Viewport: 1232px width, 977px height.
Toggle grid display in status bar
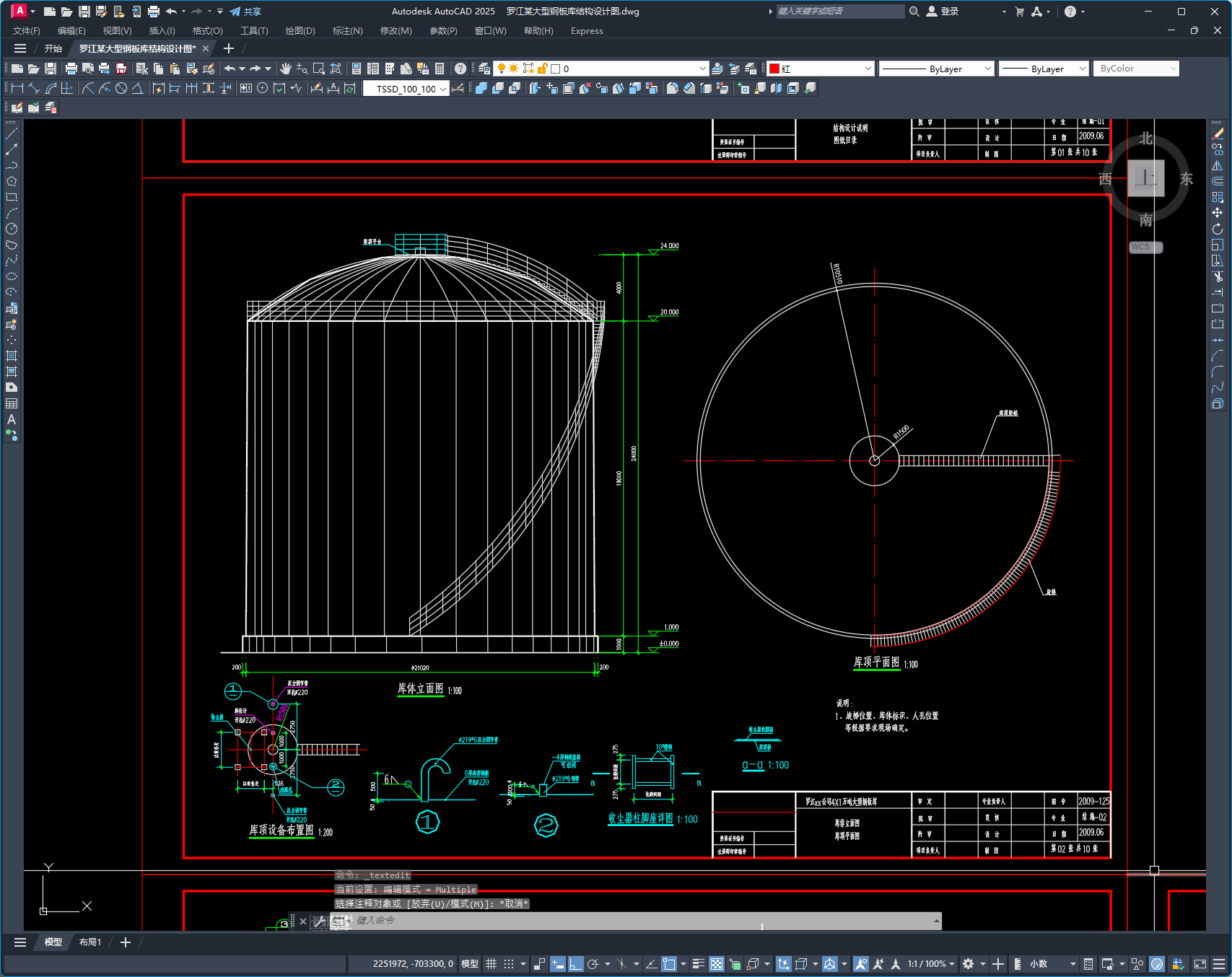click(492, 964)
